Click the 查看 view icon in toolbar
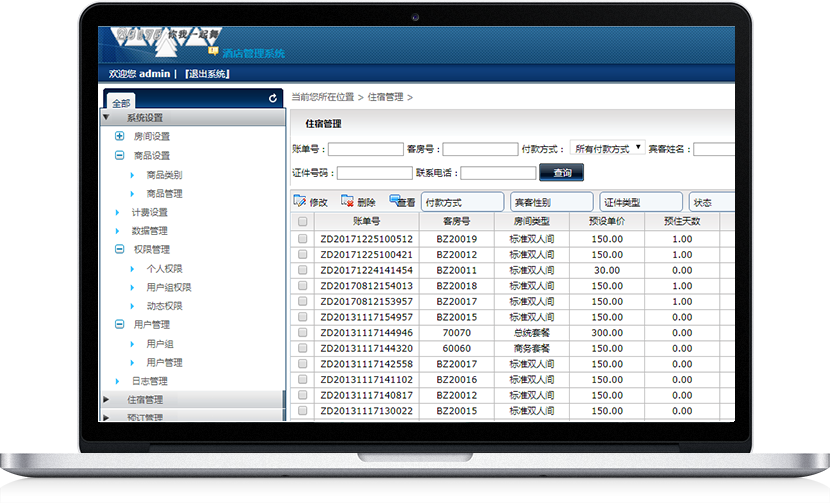 coord(395,200)
